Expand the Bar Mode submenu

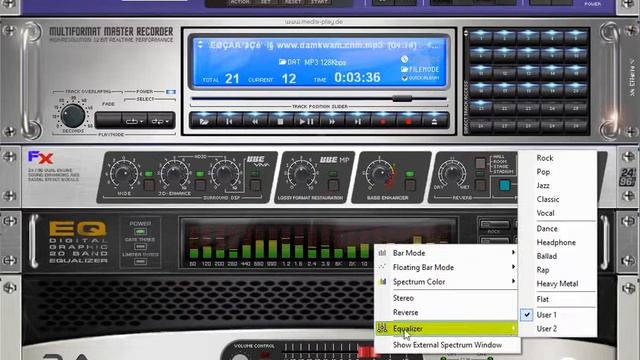point(446,253)
